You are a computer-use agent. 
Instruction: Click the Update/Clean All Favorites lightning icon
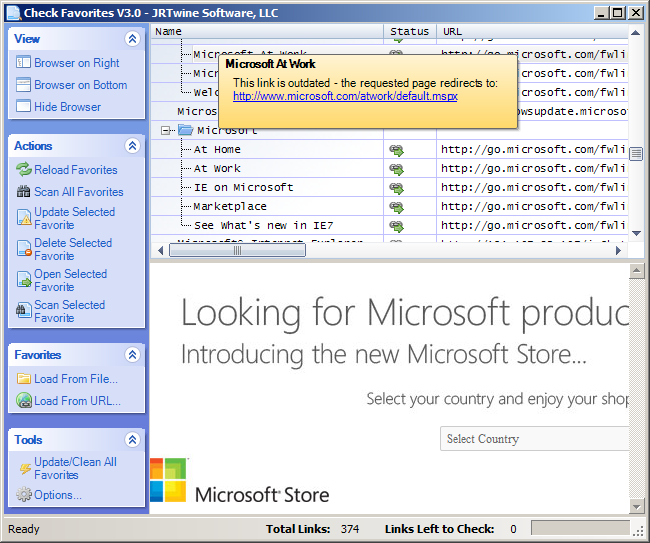(24, 468)
